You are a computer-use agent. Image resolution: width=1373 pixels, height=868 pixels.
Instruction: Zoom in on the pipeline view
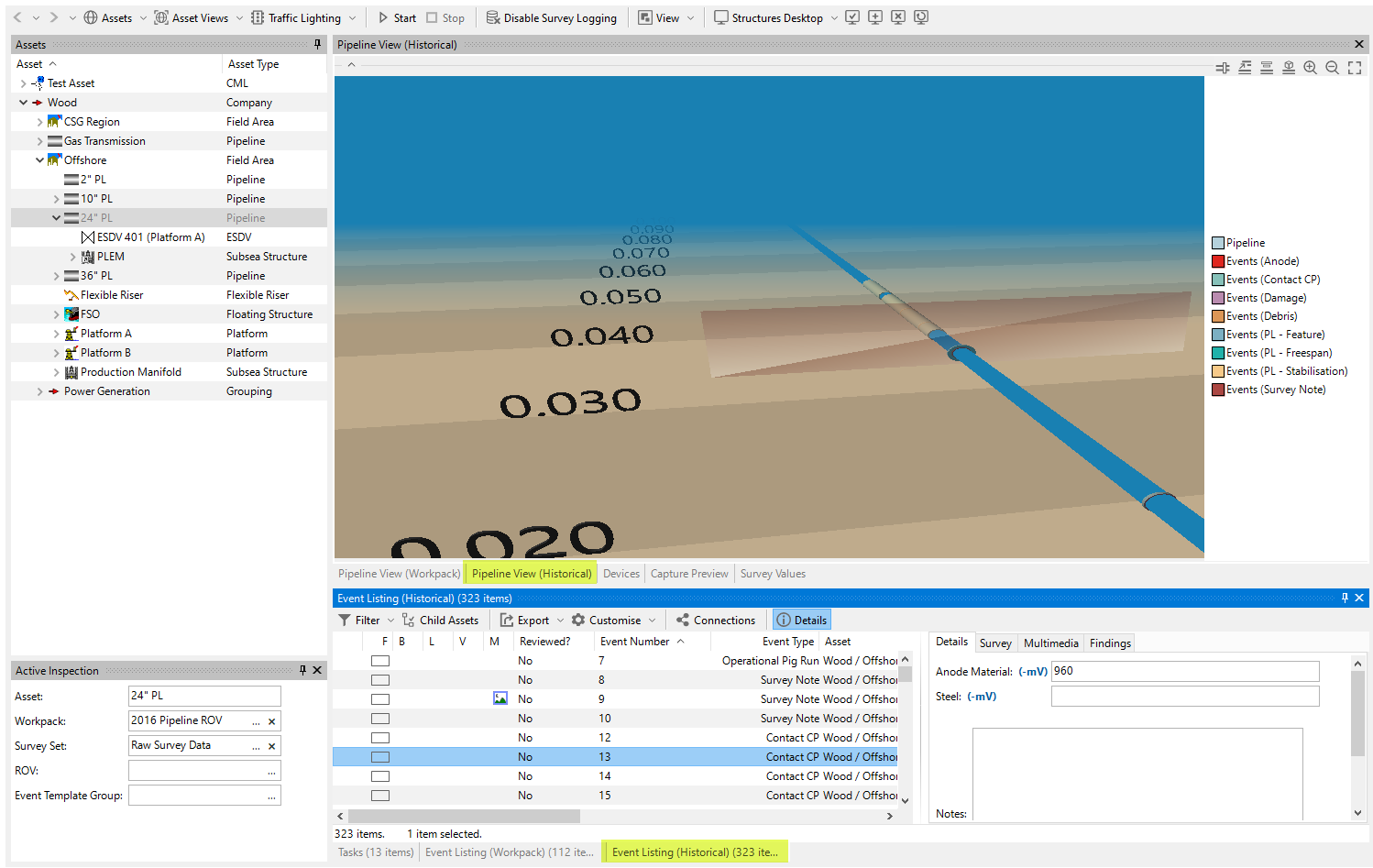(x=1311, y=68)
